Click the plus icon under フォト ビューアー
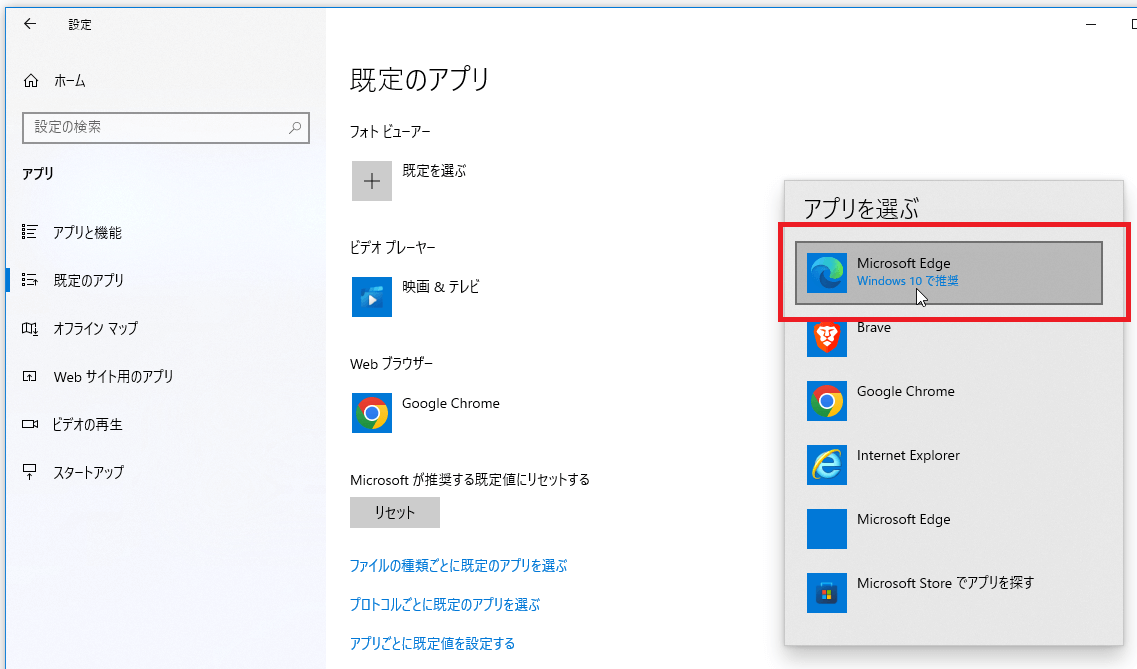 pyautogui.click(x=372, y=181)
